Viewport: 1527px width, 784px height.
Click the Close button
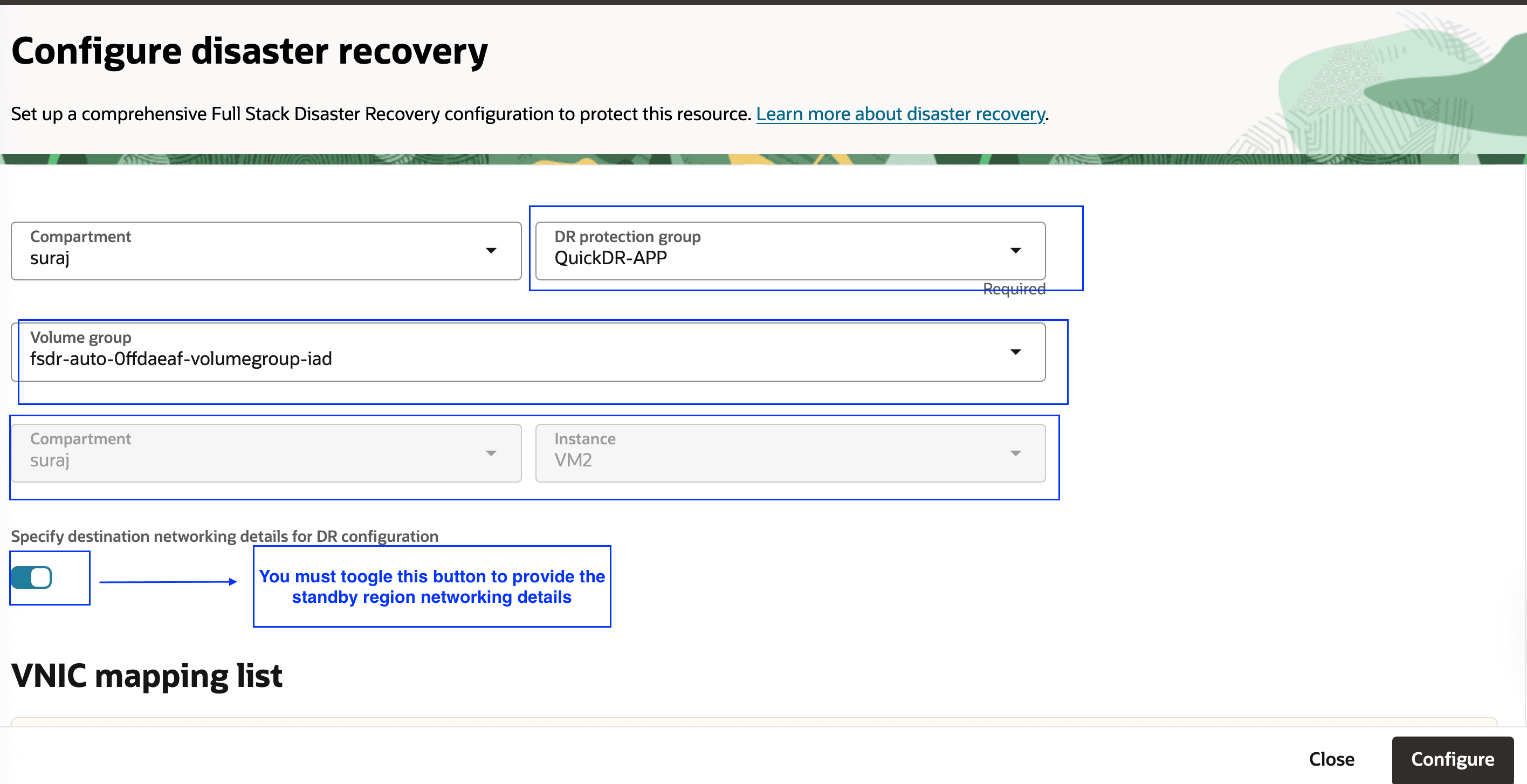1331,759
